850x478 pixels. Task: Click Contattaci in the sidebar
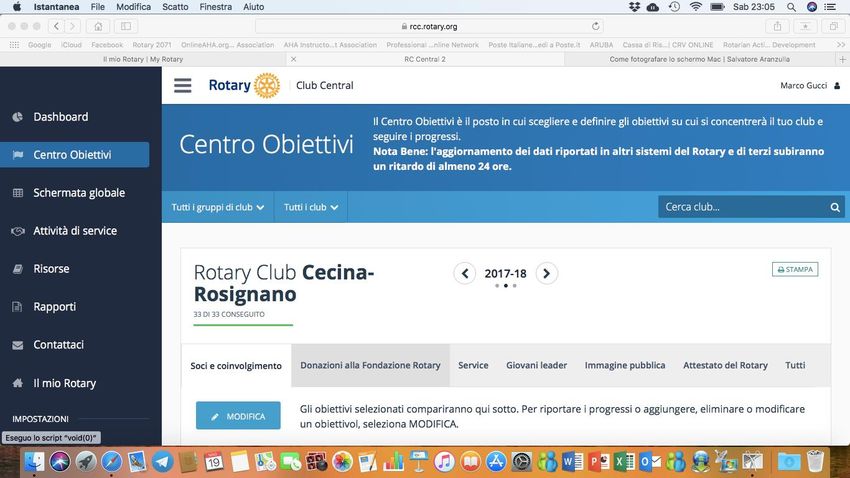[x=58, y=345]
